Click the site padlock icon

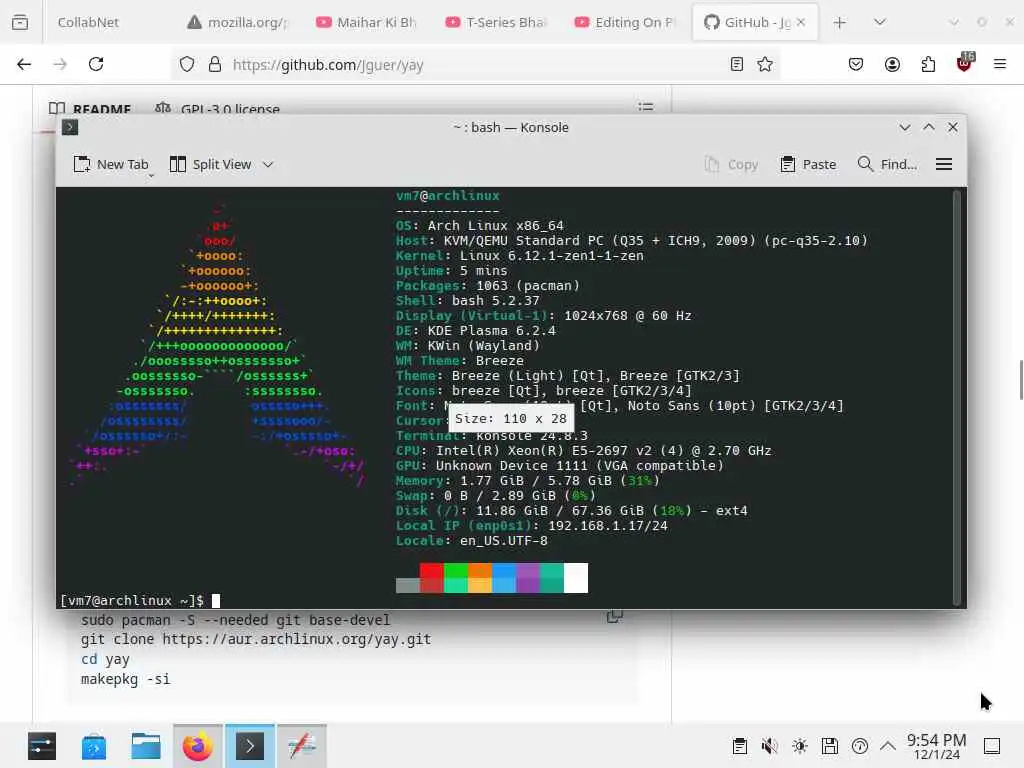pyautogui.click(x=214, y=64)
